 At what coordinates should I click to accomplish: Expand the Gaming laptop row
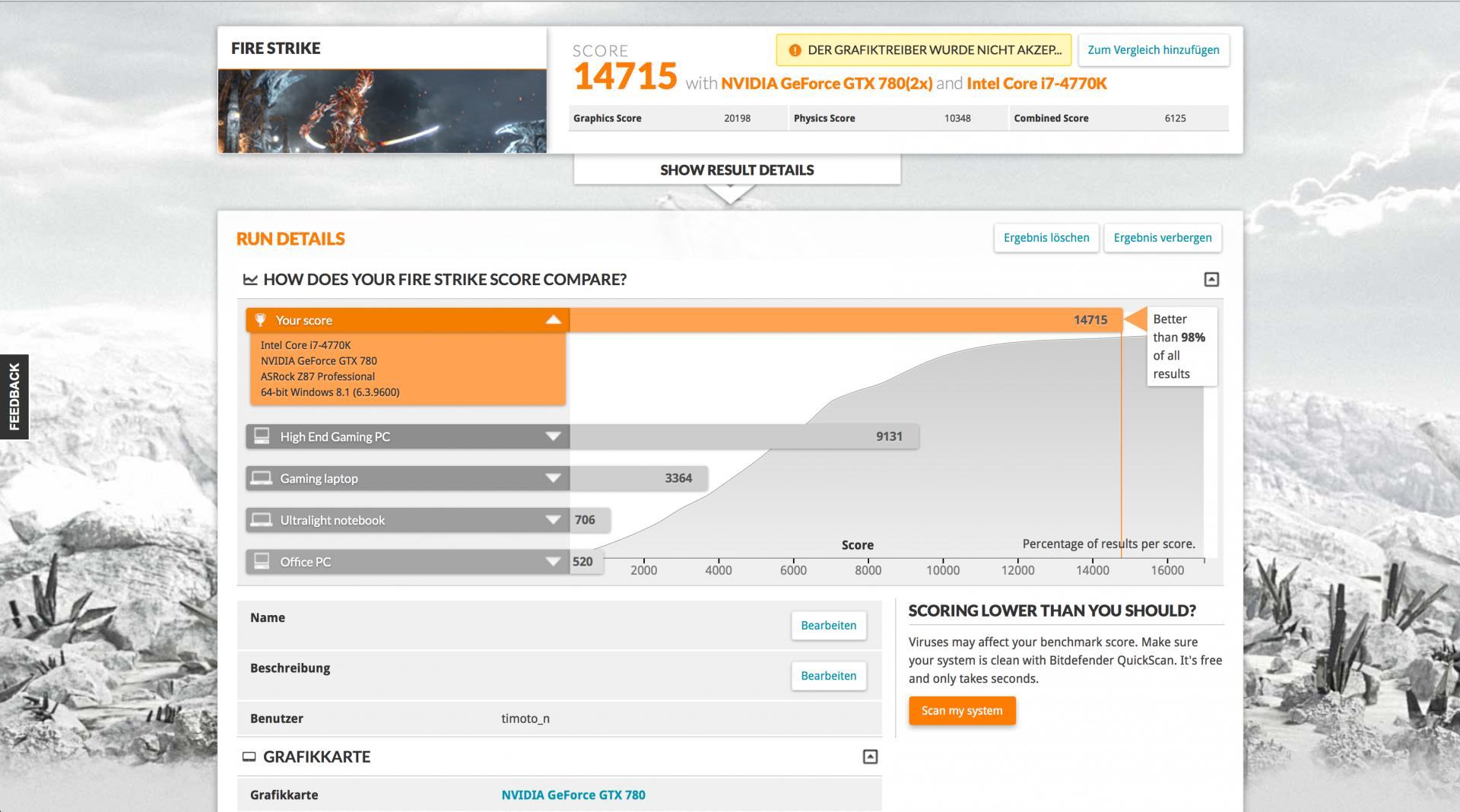[553, 478]
